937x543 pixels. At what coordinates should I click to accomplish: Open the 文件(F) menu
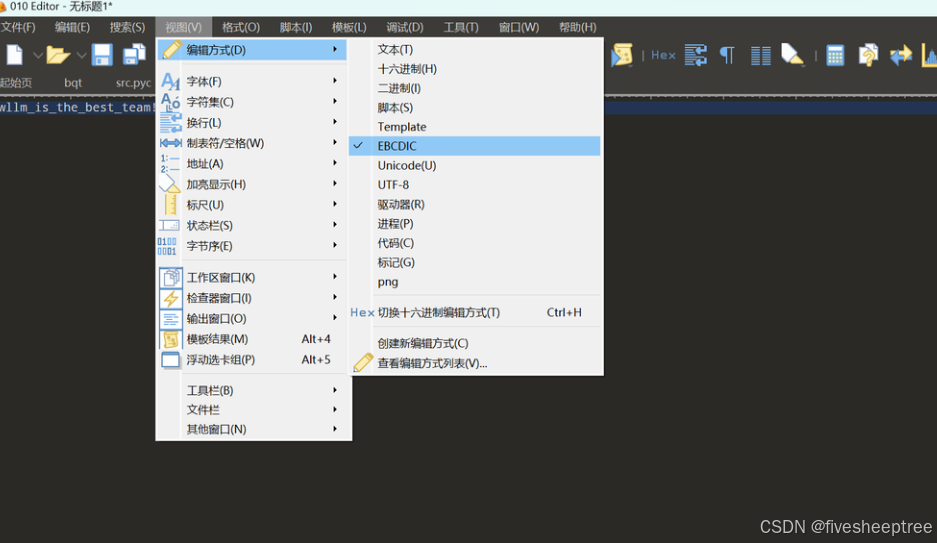point(18,27)
